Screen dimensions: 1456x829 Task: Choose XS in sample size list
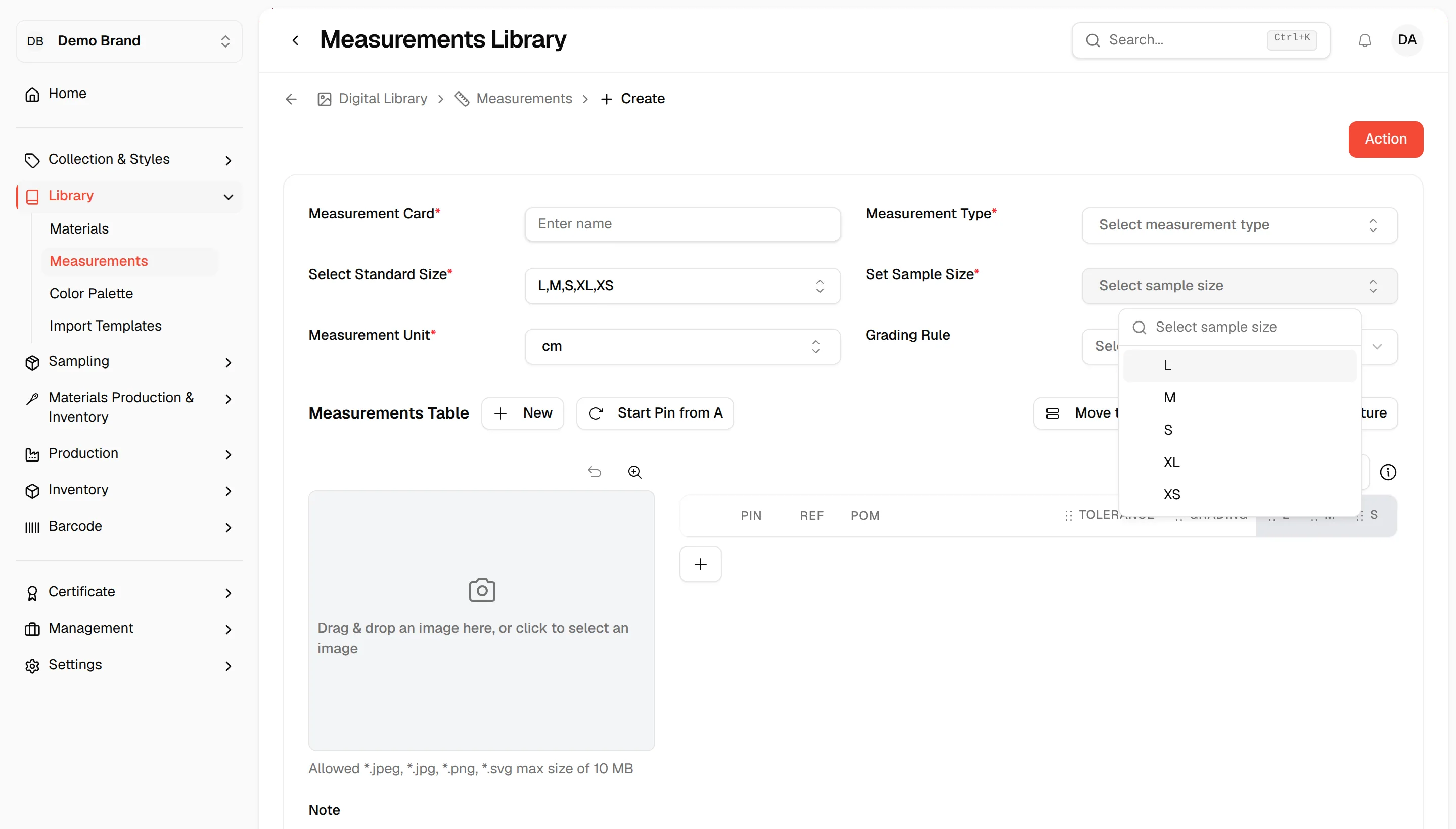[1240, 495]
